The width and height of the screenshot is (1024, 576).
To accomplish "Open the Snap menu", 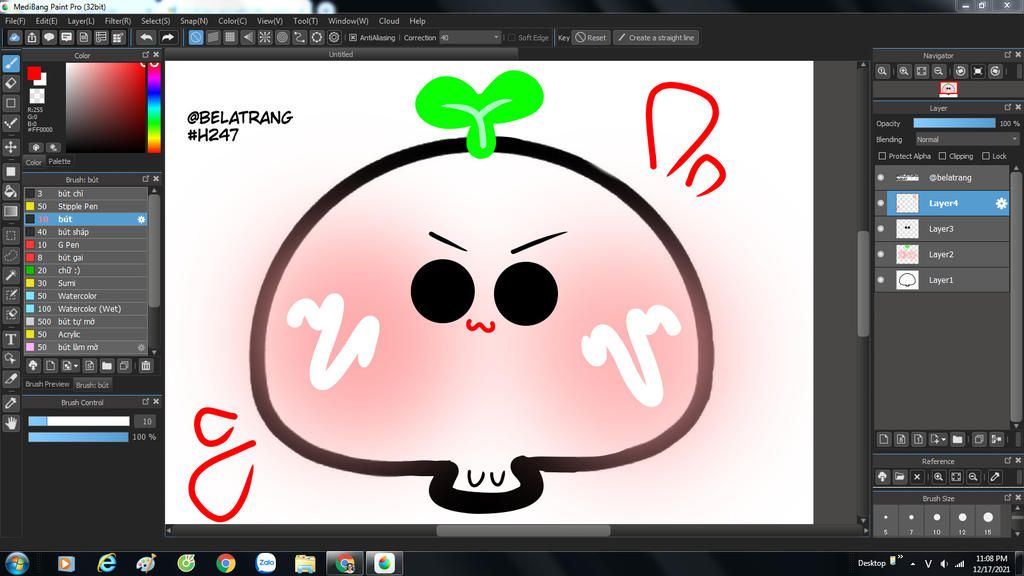I will point(194,21).
